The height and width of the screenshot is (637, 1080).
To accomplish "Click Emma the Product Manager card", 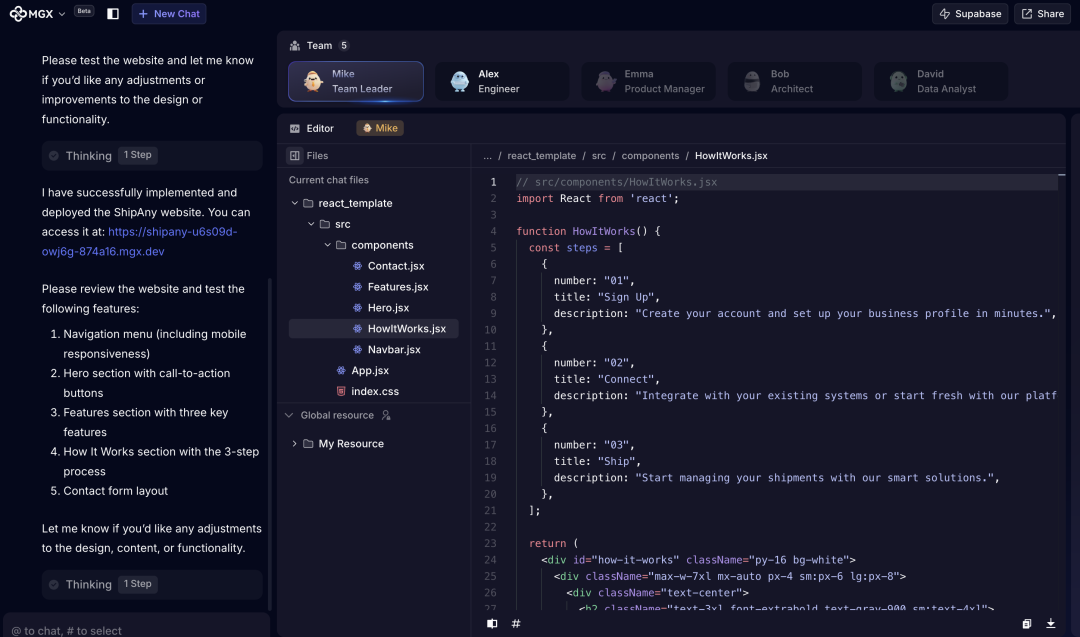I will (648, 82).
